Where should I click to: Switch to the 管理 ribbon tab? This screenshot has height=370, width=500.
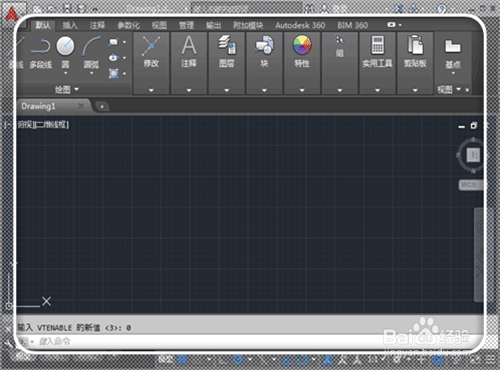coord(186,25)
